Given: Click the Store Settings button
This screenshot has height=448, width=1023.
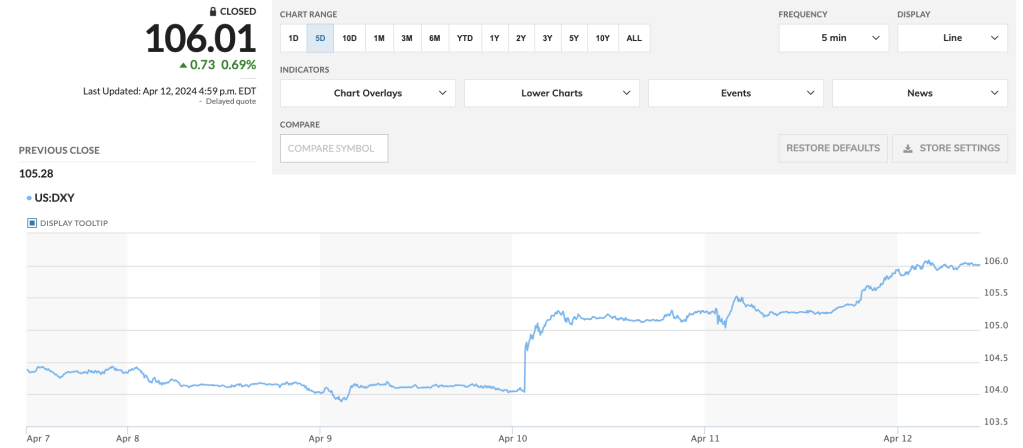Looking at the screenshot, I should [950, 148].
